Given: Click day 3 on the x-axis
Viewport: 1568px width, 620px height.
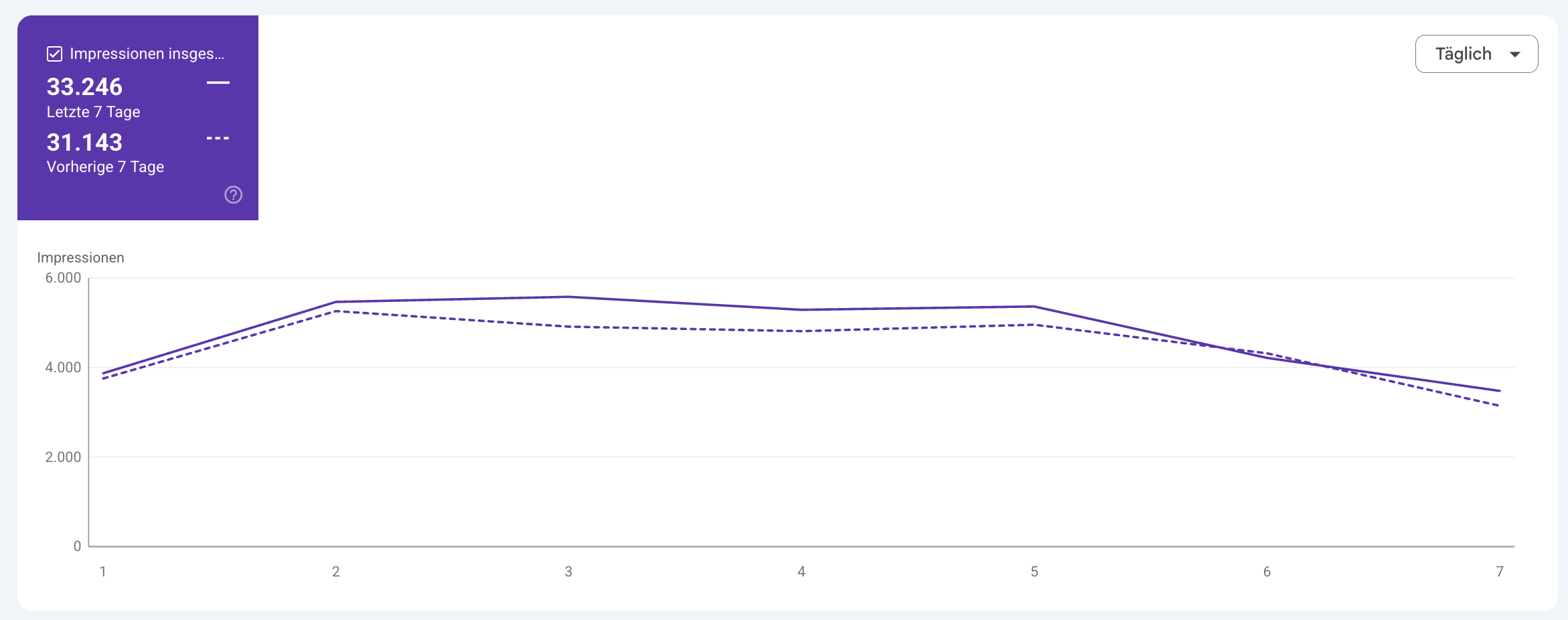Looking at the screenshot, I should 568,572.
